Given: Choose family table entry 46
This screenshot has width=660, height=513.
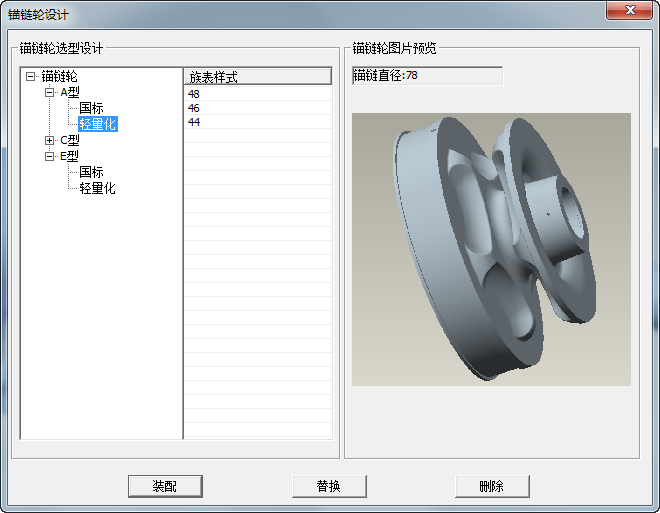Looking at the screenshot, I should (x=194, y=108).
